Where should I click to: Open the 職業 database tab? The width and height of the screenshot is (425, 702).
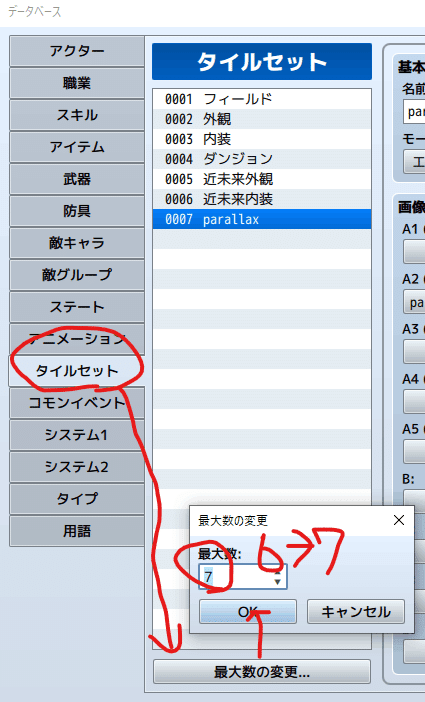77,83
